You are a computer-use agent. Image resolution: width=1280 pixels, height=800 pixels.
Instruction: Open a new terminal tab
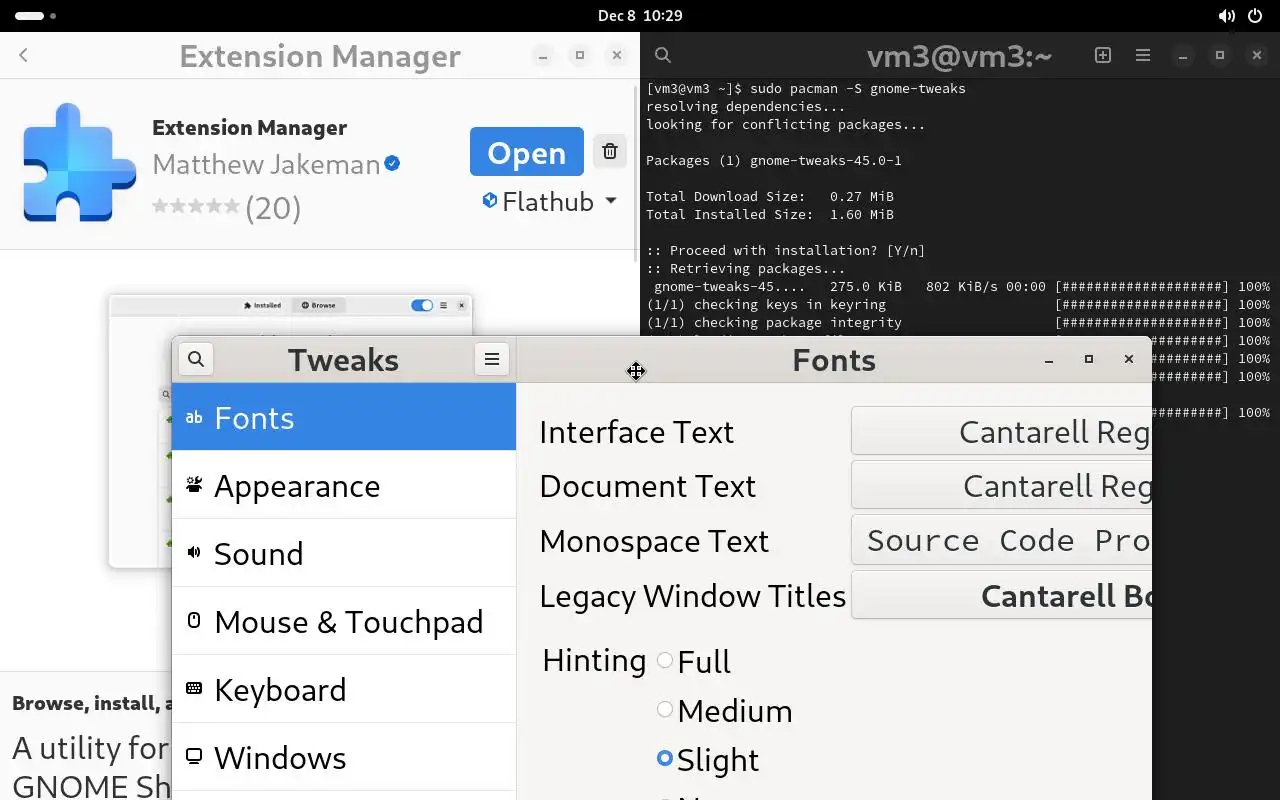(1103, 56)
